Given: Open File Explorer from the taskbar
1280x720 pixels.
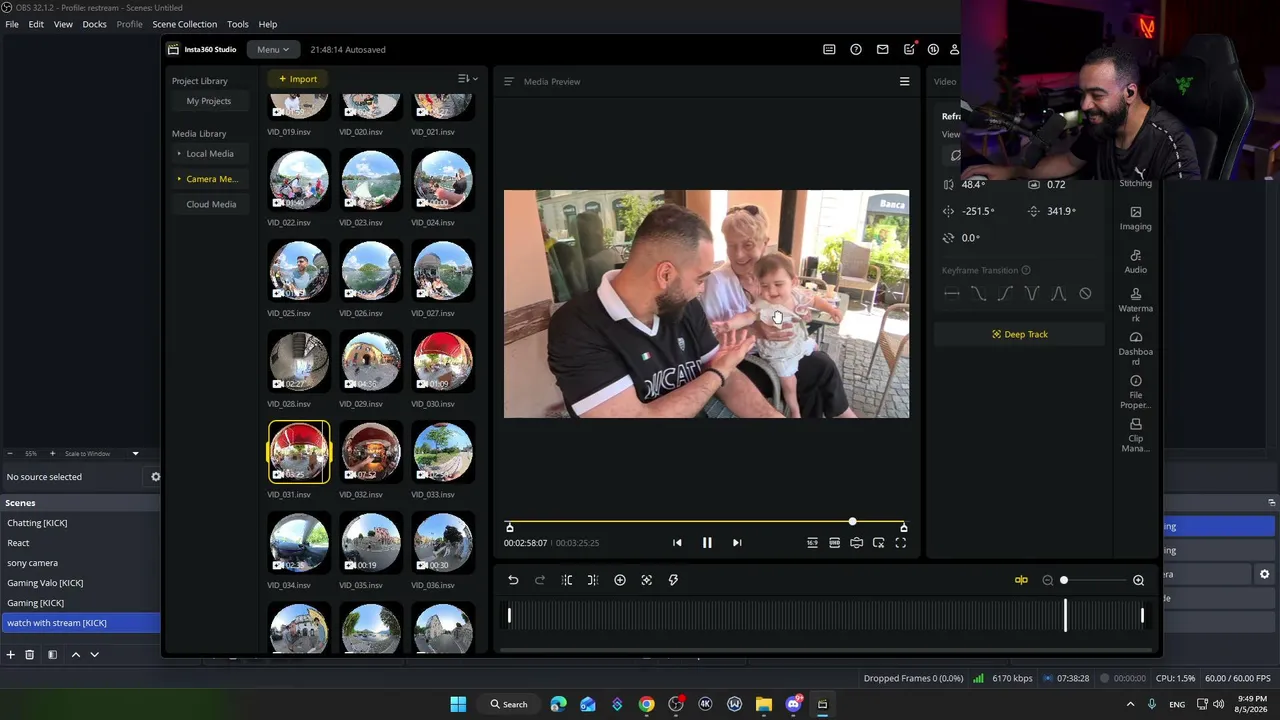Looking at the screenshot, I should [x=764, y=704].
